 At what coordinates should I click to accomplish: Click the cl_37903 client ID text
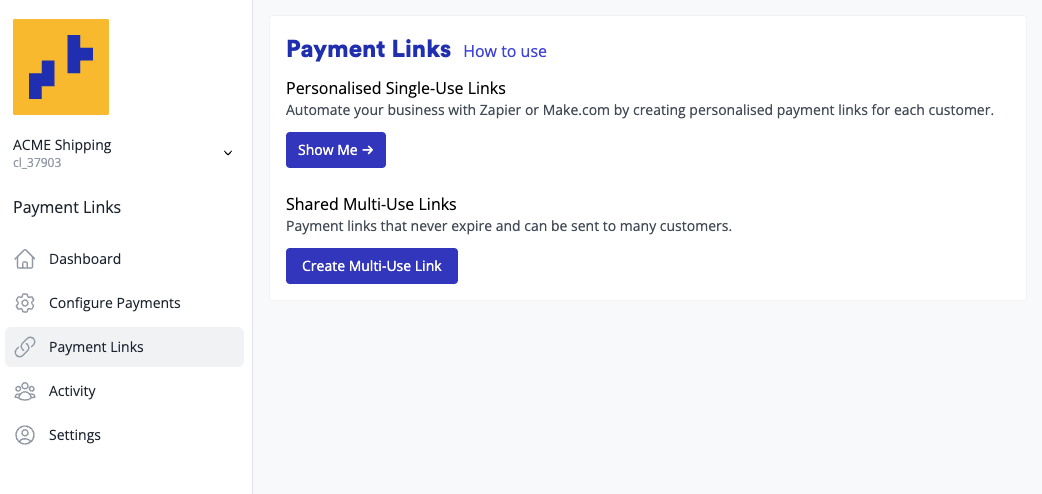point(37,162)
